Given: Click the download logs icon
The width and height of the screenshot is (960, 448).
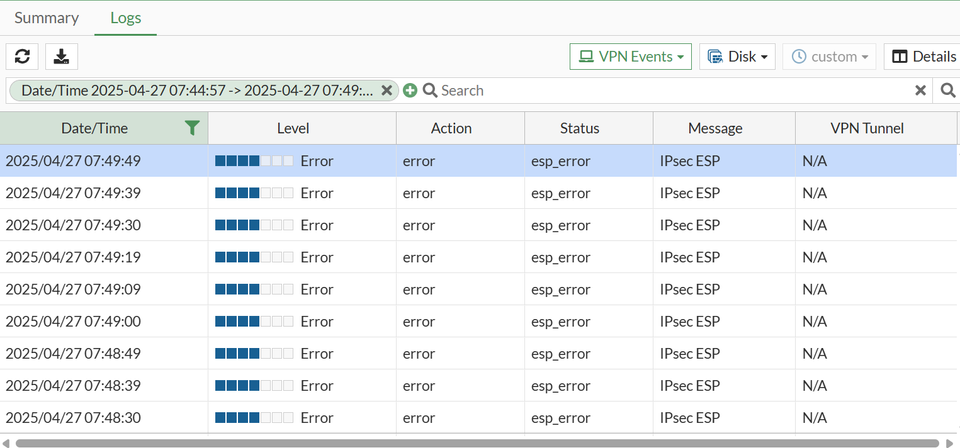Looking at the screenshot, I should [61, 57].
